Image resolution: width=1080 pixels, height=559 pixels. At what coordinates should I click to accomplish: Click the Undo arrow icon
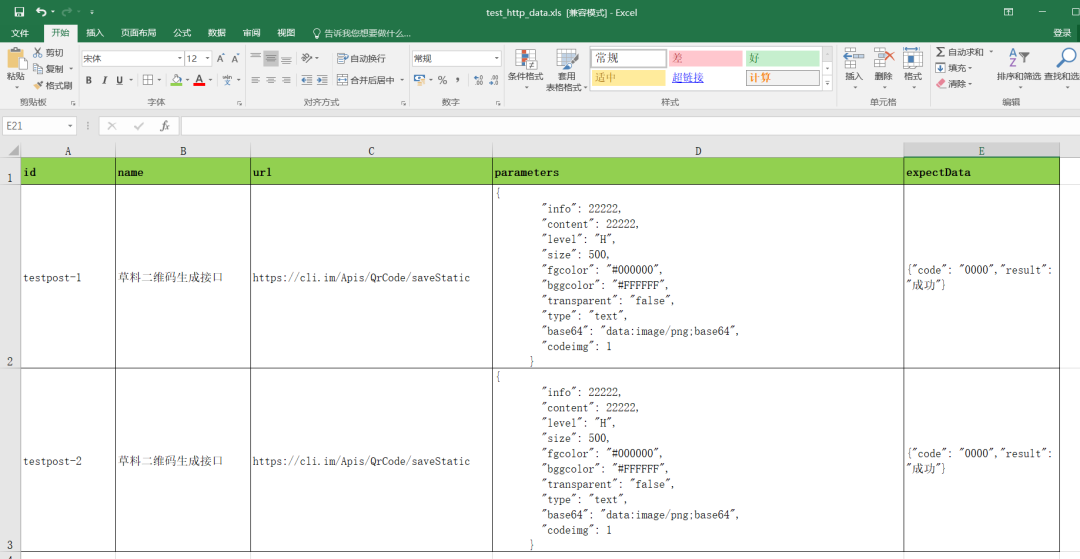point(41,12)
